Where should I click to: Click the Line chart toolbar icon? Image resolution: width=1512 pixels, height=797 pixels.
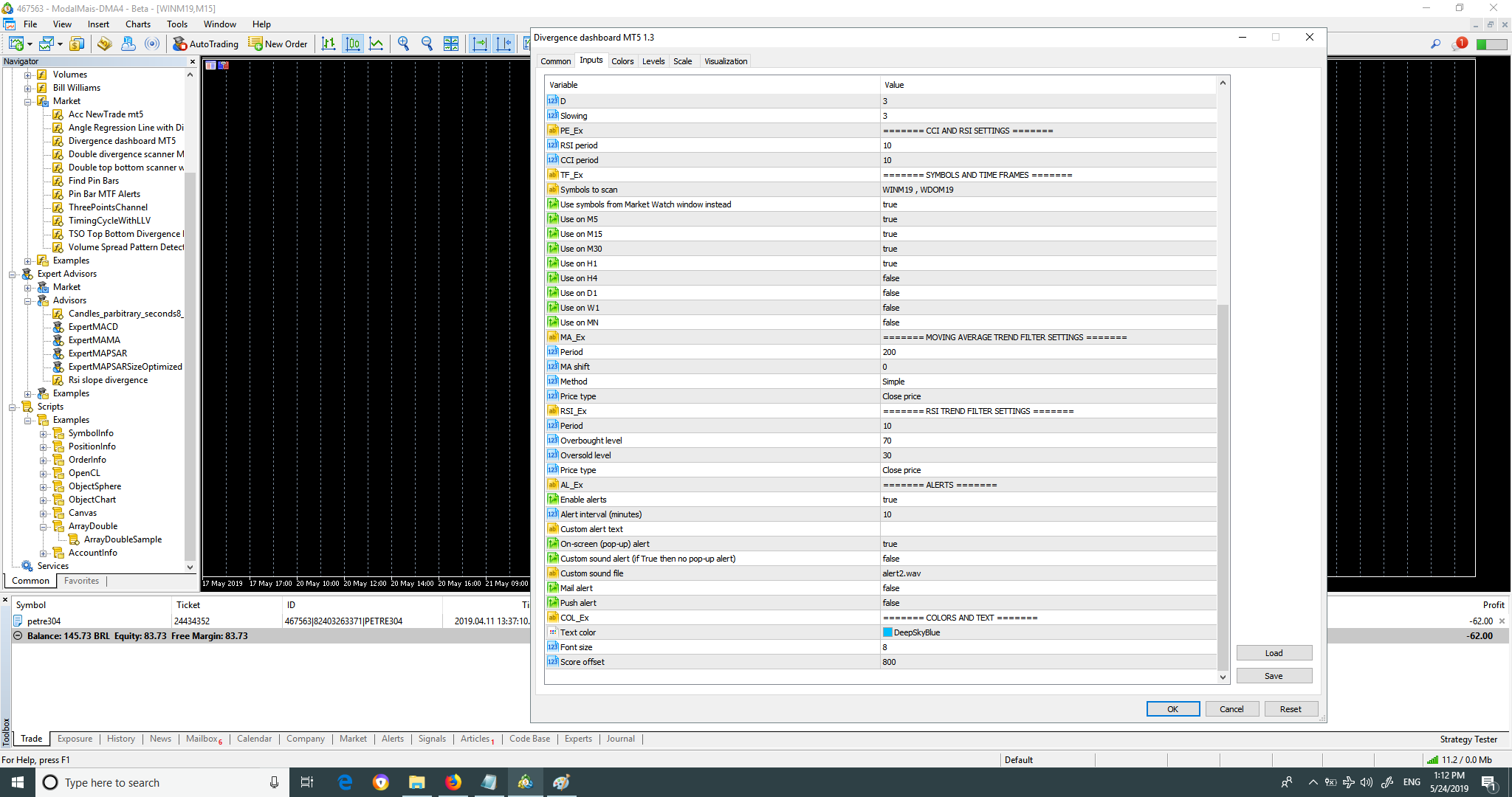click(x=377, y=44)
